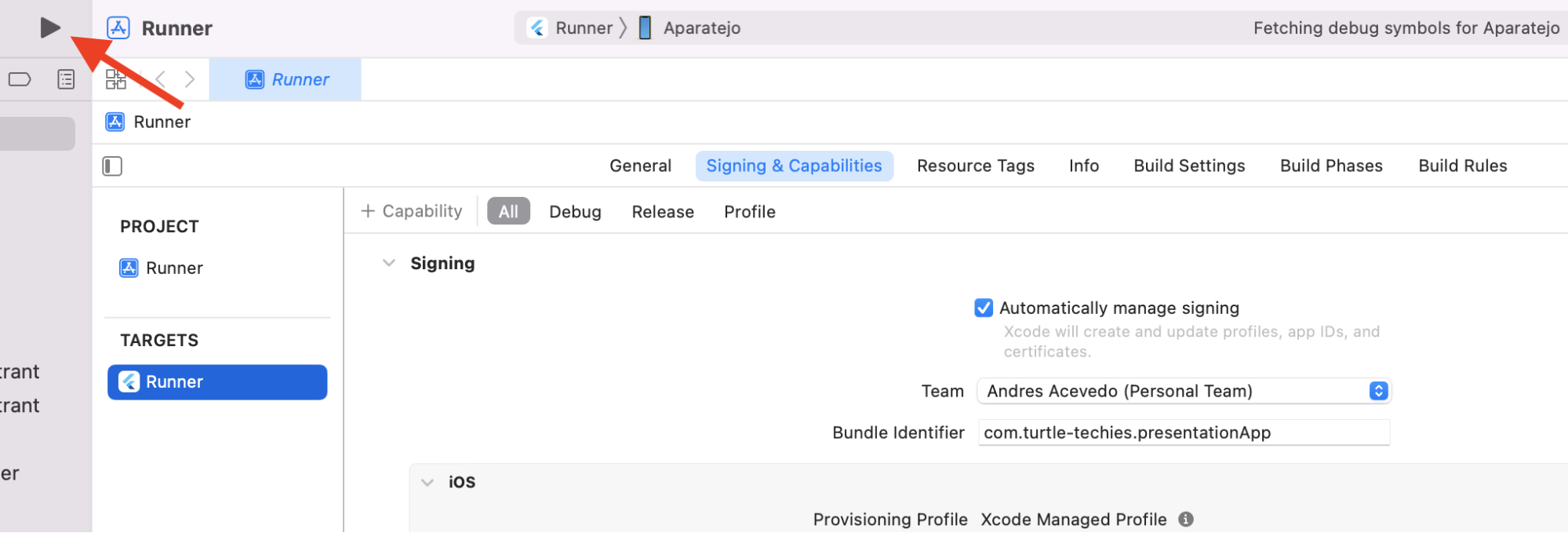Add a new Capability
This screenshot has height=533, width=1568.
(412, 211)
